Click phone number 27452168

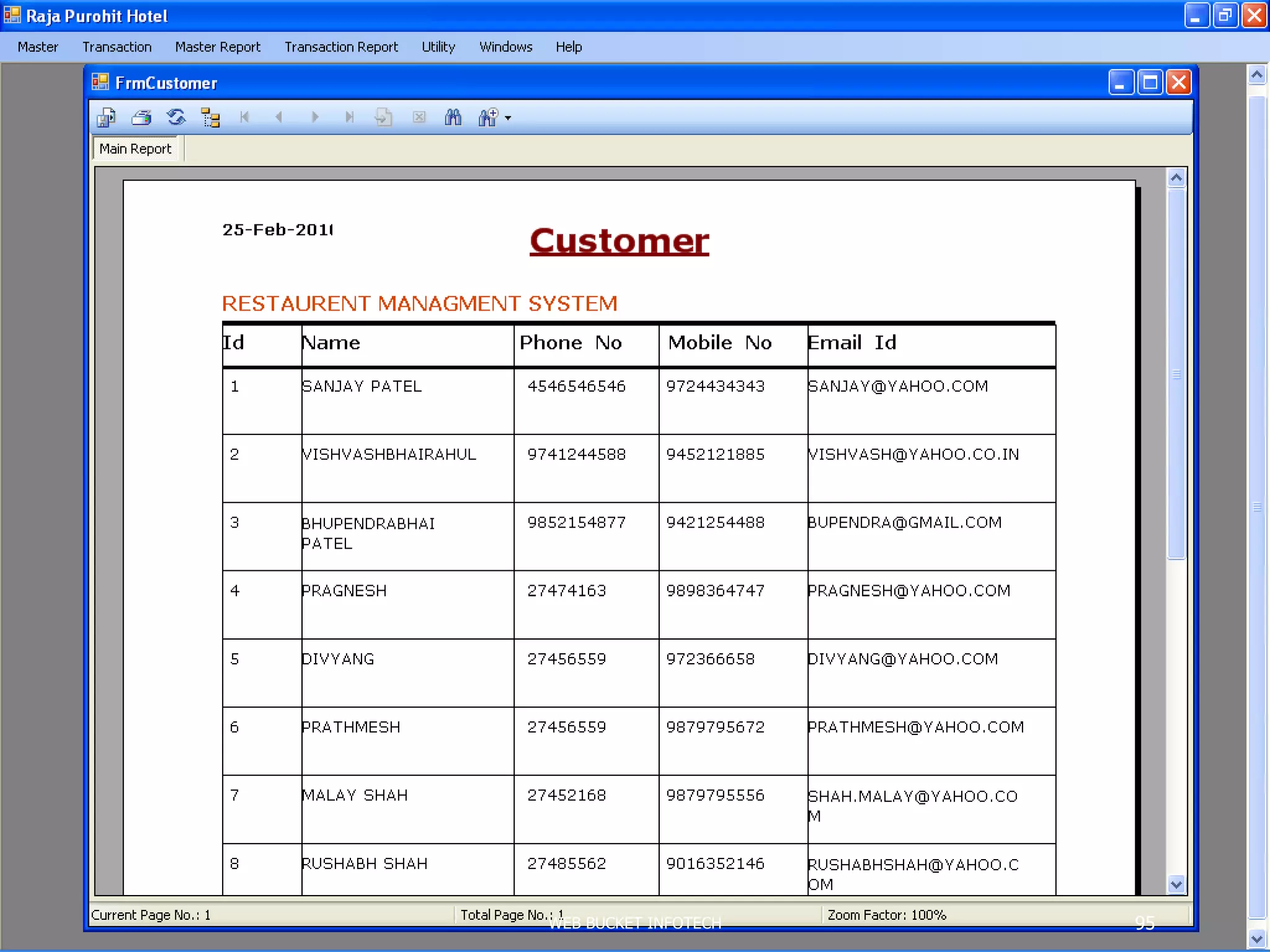pyautogui.click(x=567, y=795)
